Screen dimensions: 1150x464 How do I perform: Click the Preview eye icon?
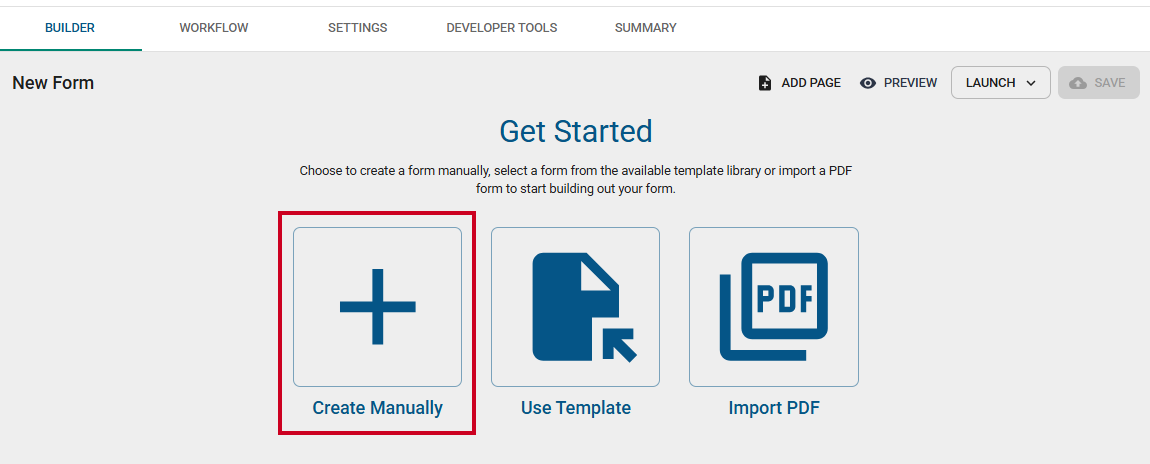coord(868,83)
